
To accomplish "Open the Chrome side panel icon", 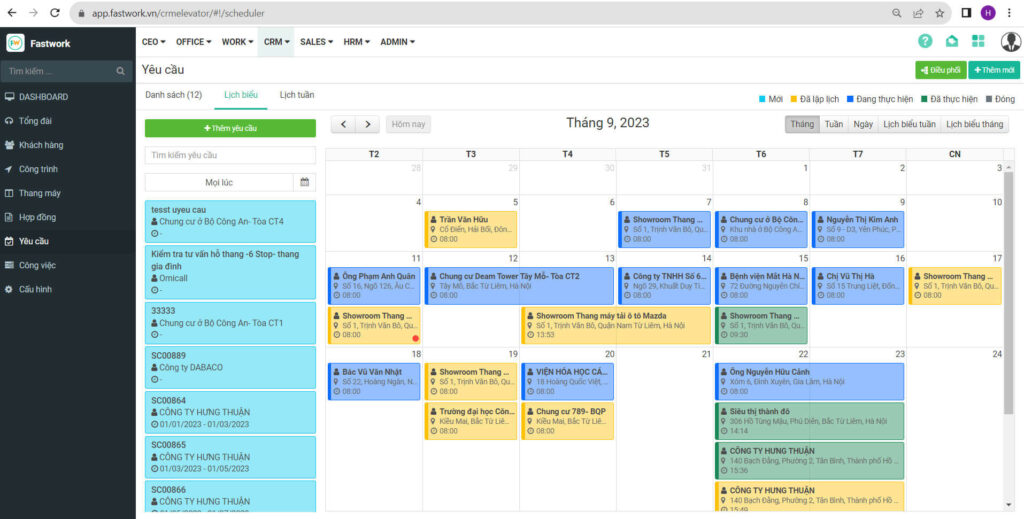I will (967, 13).
